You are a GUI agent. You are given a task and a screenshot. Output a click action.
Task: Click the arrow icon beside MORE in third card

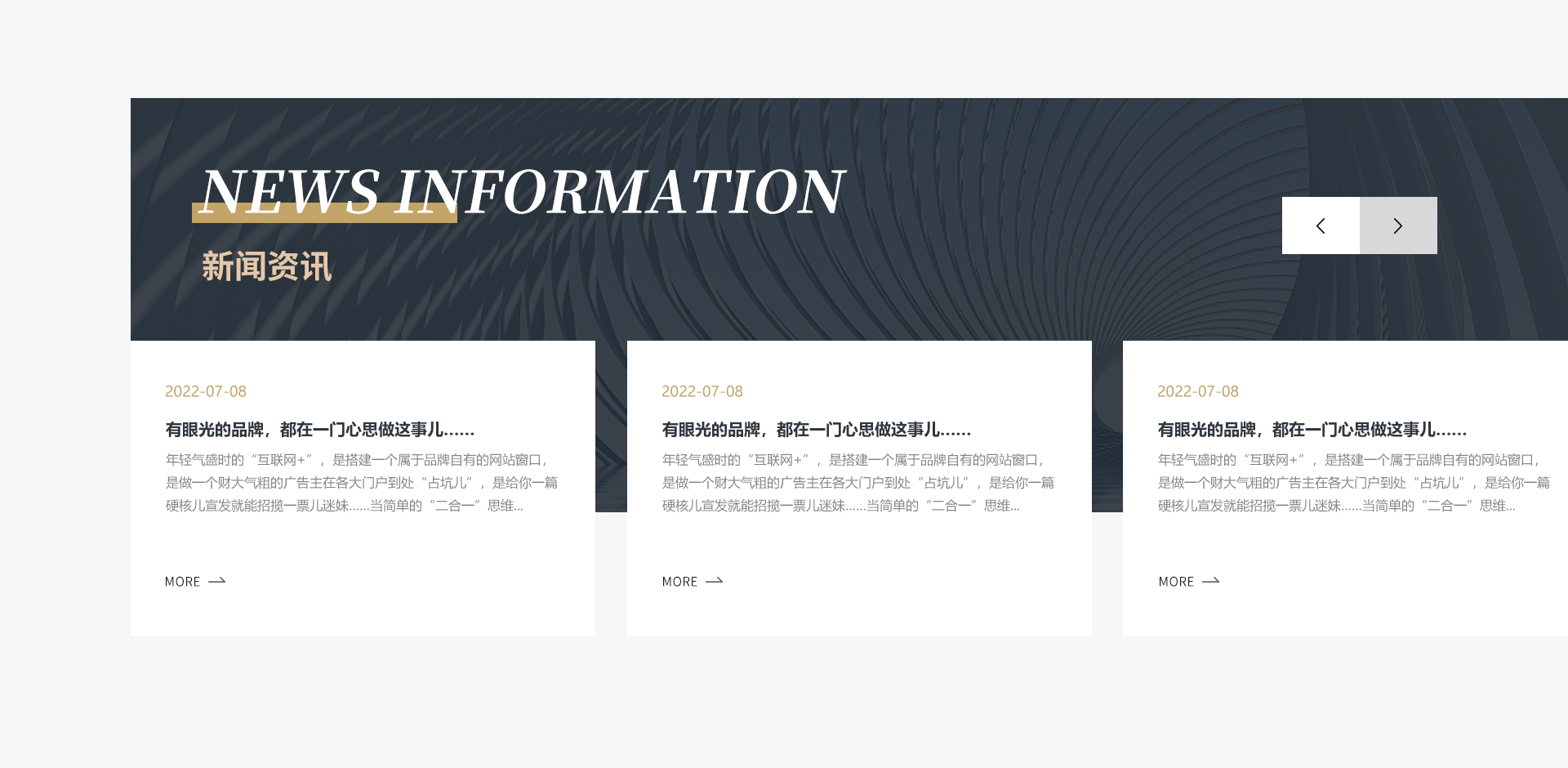click(x=1211, y=581)
